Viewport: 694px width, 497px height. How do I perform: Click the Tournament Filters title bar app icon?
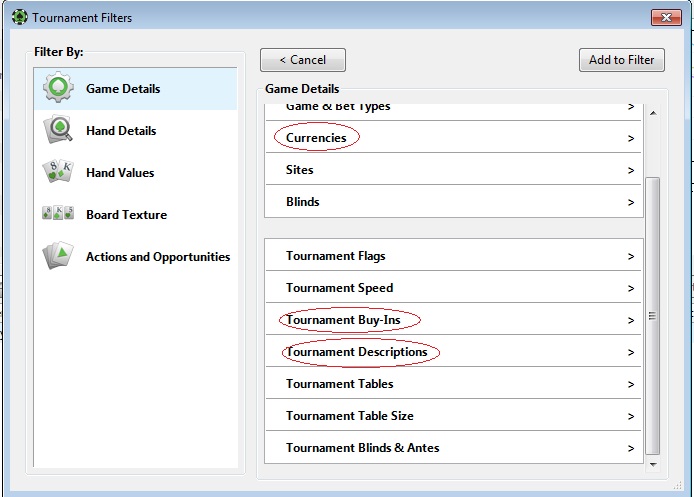(19, 18)
